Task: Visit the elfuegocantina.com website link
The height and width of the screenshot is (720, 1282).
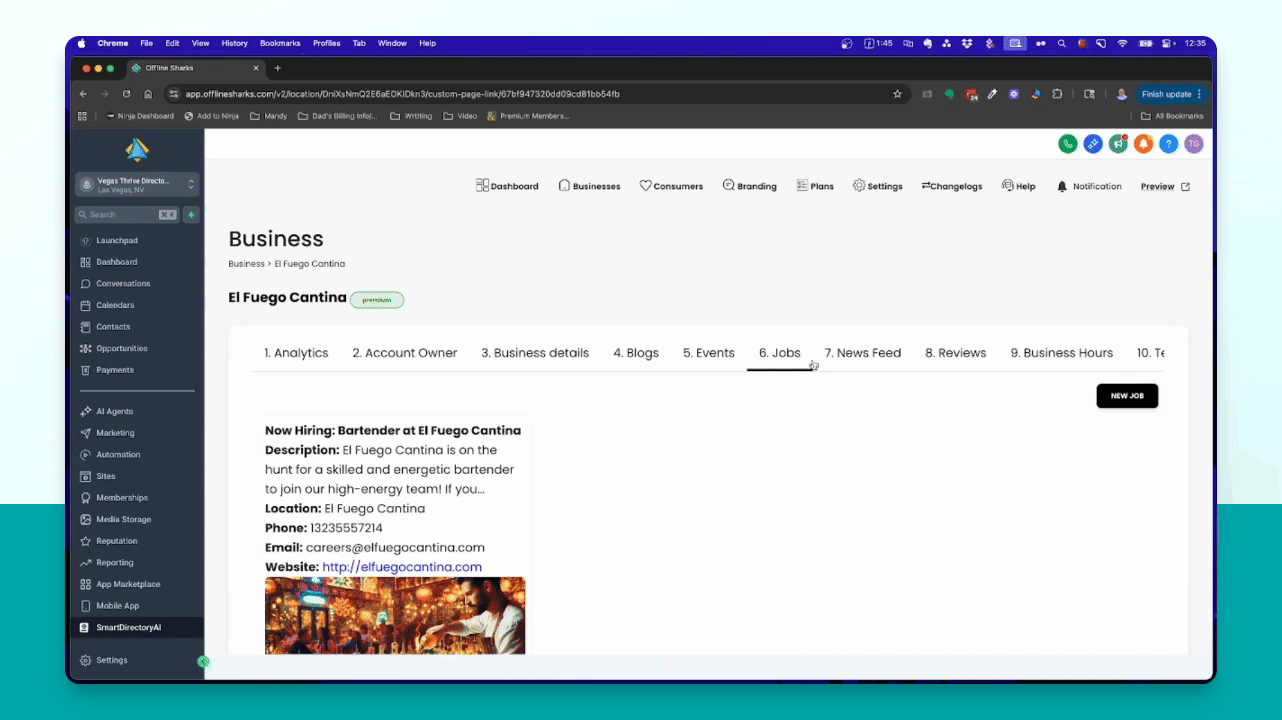Action: point(402,567)
